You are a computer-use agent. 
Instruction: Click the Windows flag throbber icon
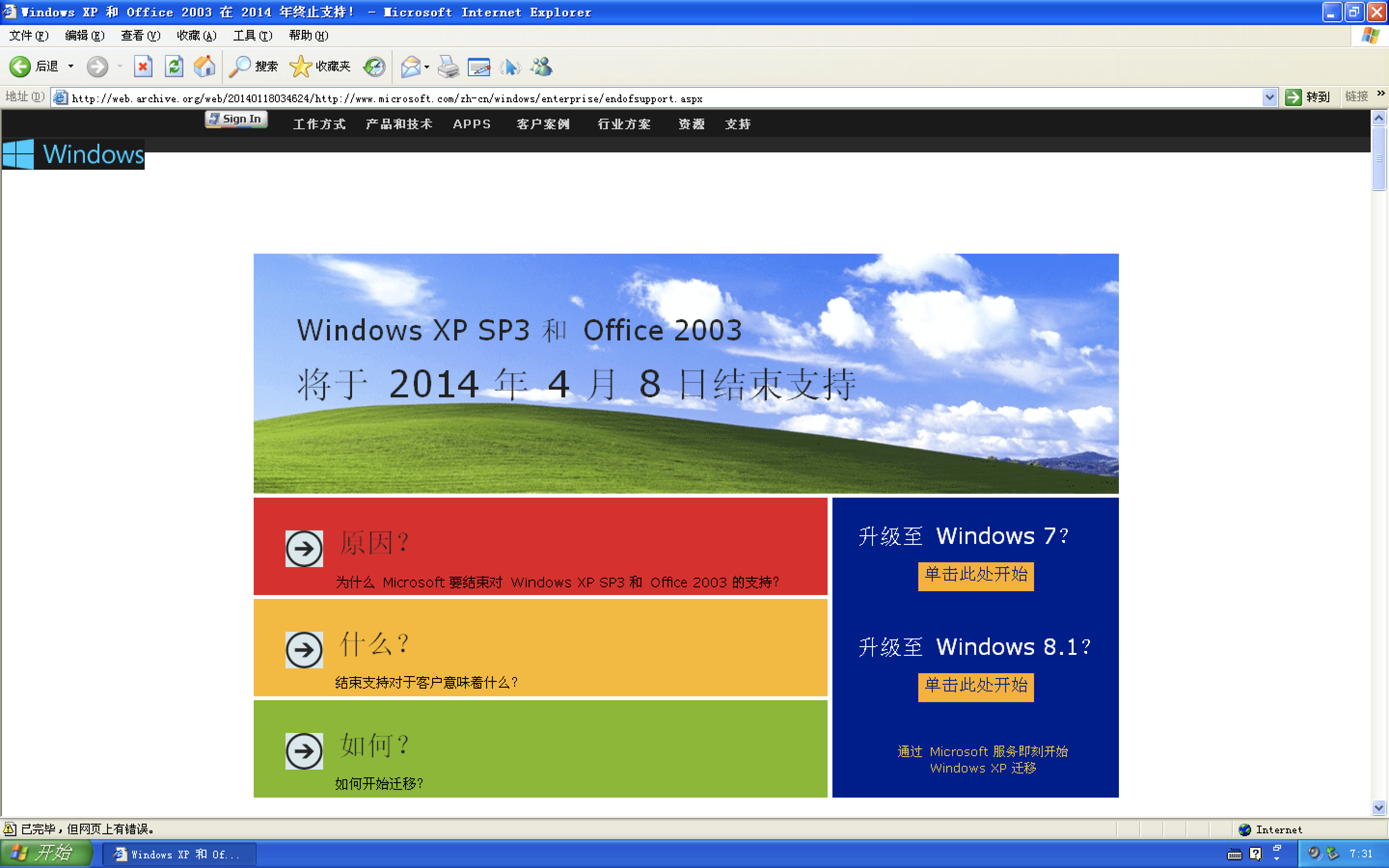[1370, 36]
